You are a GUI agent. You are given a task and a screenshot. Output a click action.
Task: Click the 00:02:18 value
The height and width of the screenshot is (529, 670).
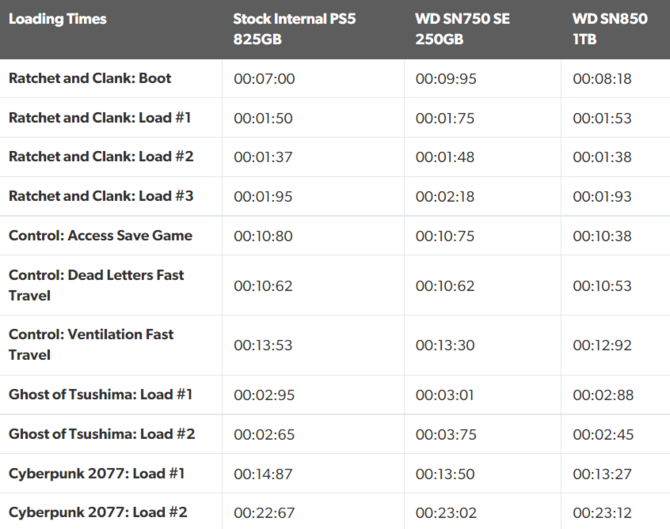[x=445, y=197]
